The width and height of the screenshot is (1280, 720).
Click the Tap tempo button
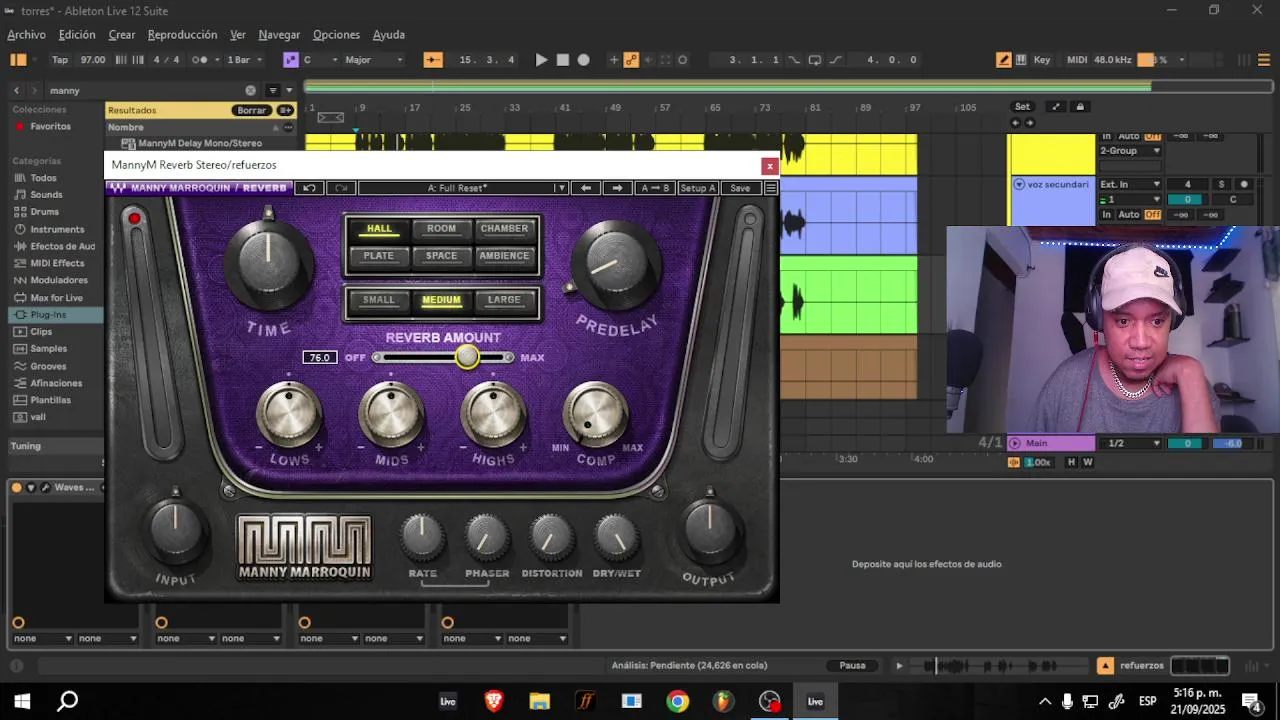click(60, 60)
